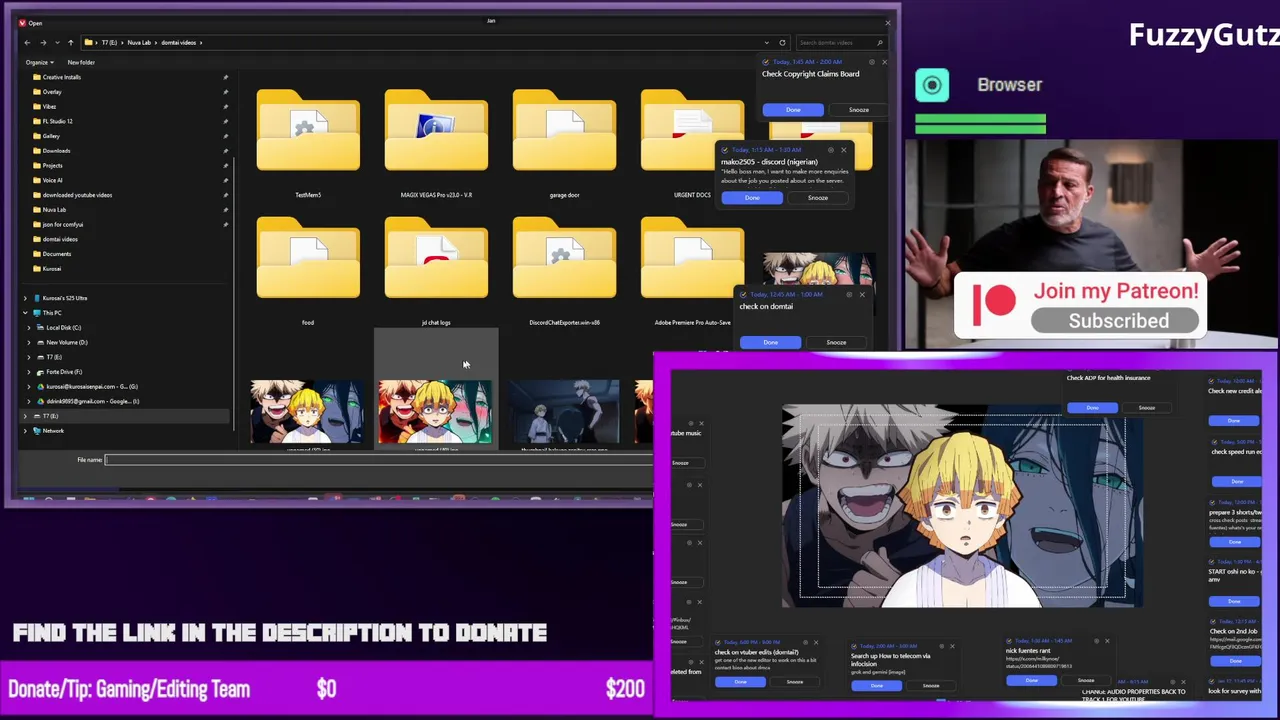1280x720 pixels.
Task: Expand Kurosai's S25 Ultra in the tree
Action: pyautogui.click(x=25, y=298)
